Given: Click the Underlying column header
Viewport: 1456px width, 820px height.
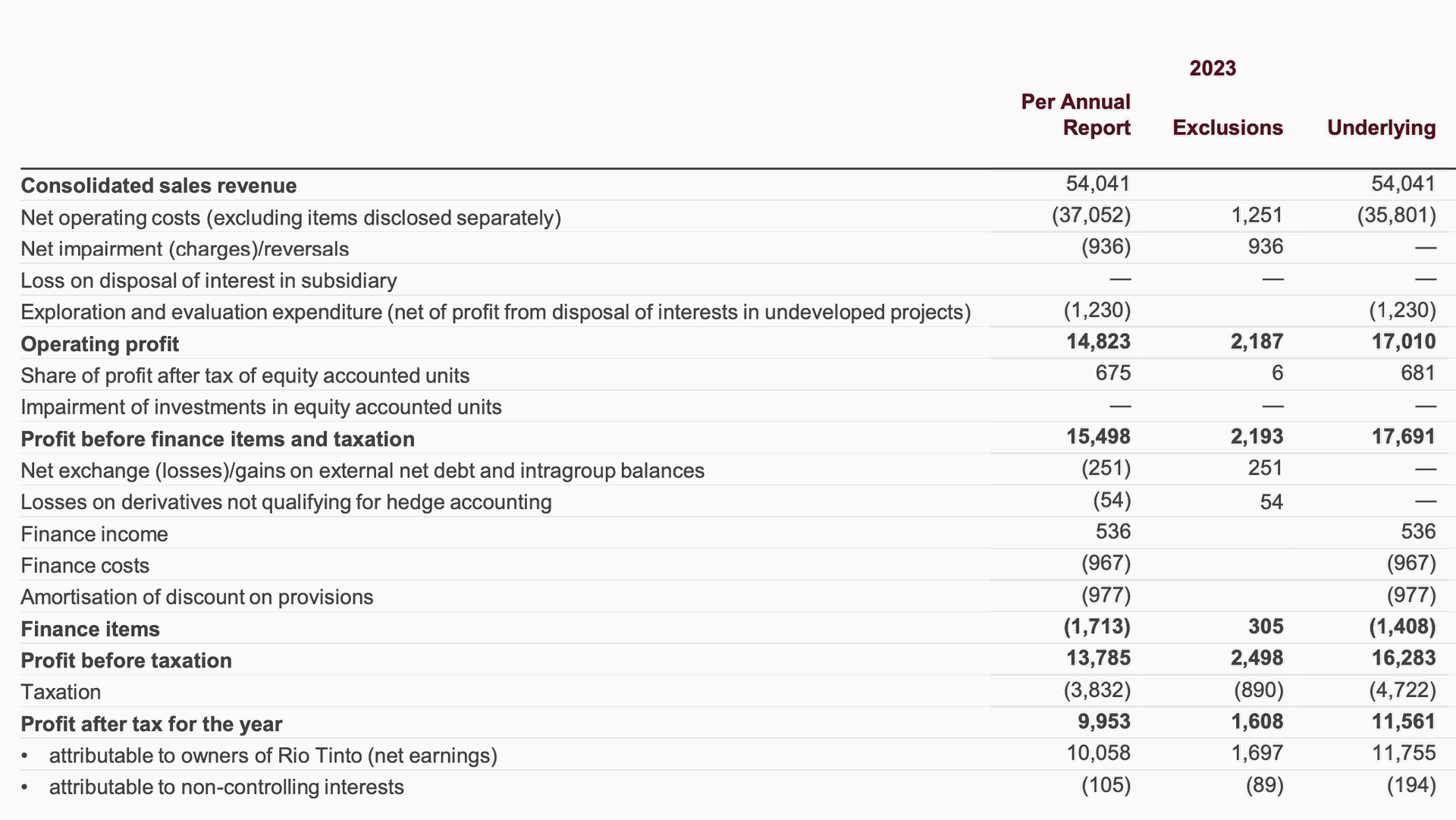Looking at the screenshot, I should pyautogui.click(x=1380, y=127).
